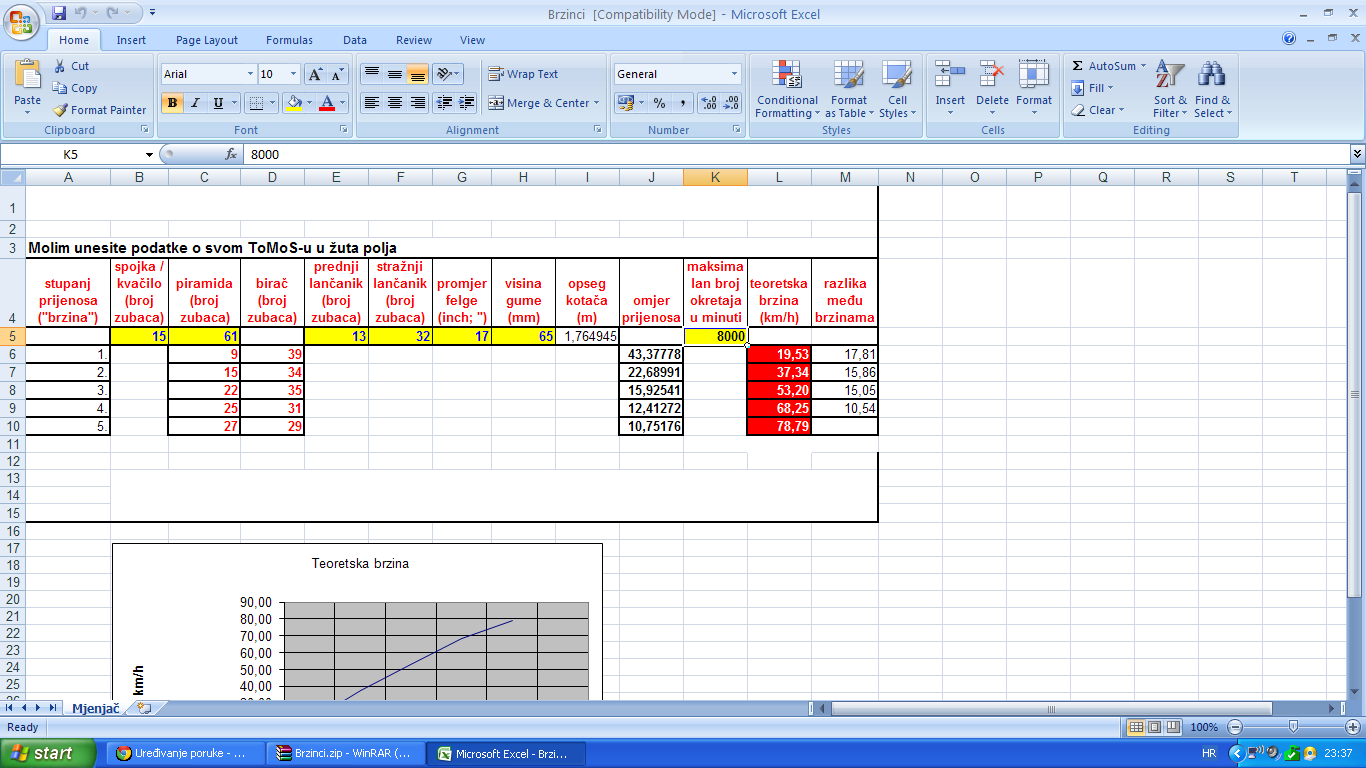
Task: Click the formula bar input showing 8000
Action: (x=795, y=155)
